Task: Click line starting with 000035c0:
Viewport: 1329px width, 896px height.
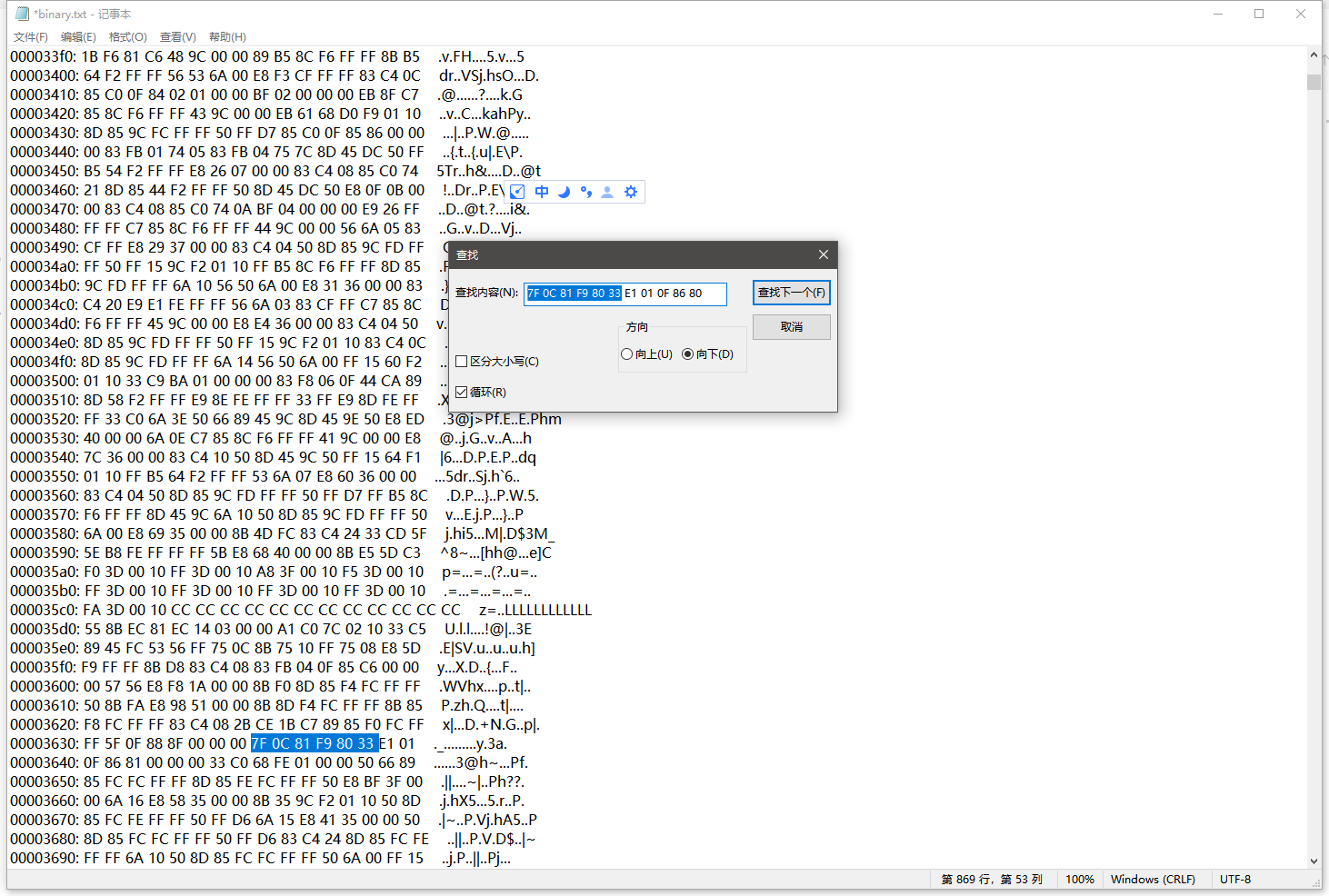Action: coord(301,610)
